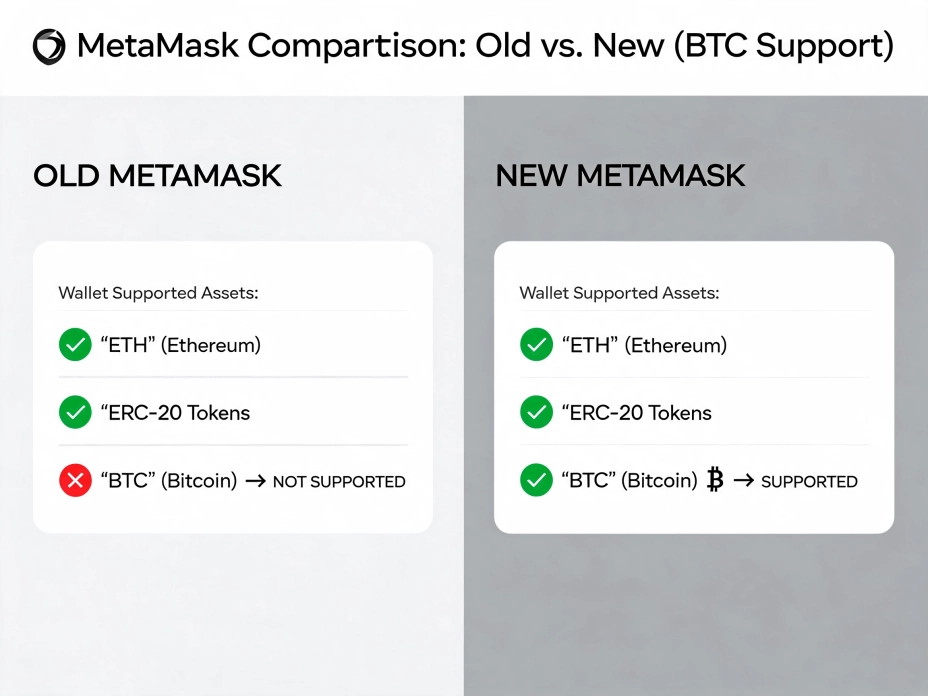Viewport: 928px width, 696px height.
Task: Click Wallet Supported Assets label in Old card
Action: (159, 293)
